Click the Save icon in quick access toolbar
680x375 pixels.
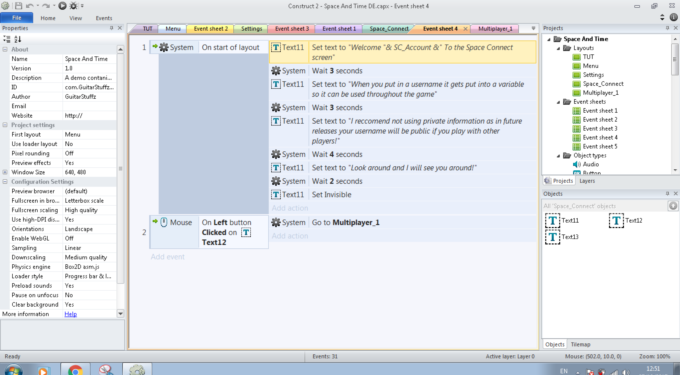pos(18,6)
